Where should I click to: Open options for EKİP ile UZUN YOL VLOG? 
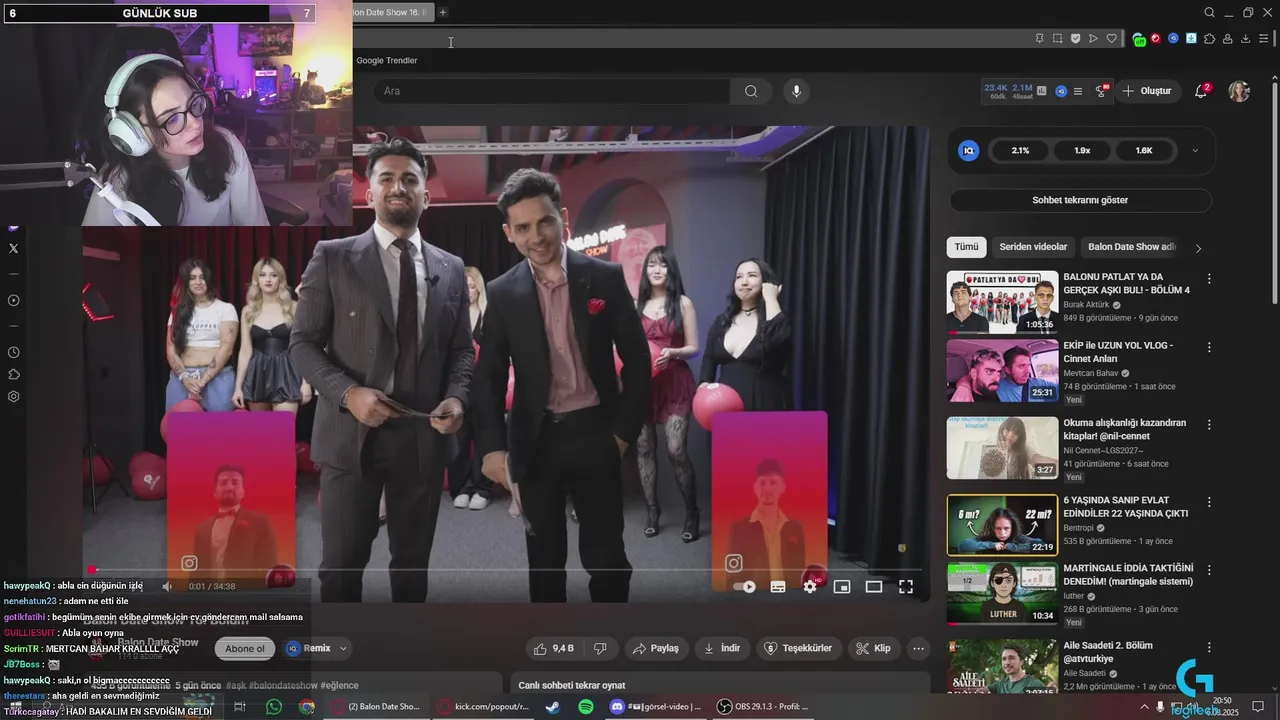pyautogui.click(x=1209, y=347)
